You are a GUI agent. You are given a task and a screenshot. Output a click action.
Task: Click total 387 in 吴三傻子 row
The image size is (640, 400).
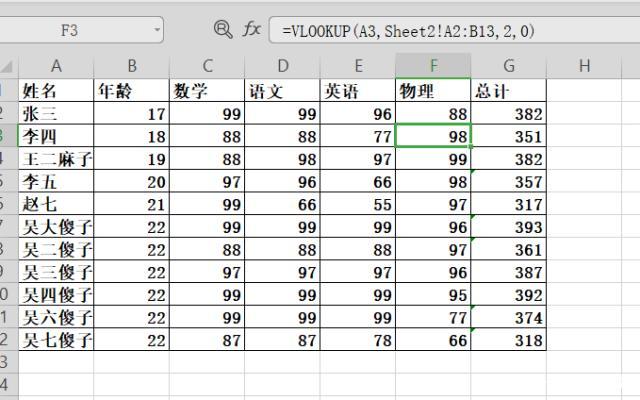tap(509, 271)
